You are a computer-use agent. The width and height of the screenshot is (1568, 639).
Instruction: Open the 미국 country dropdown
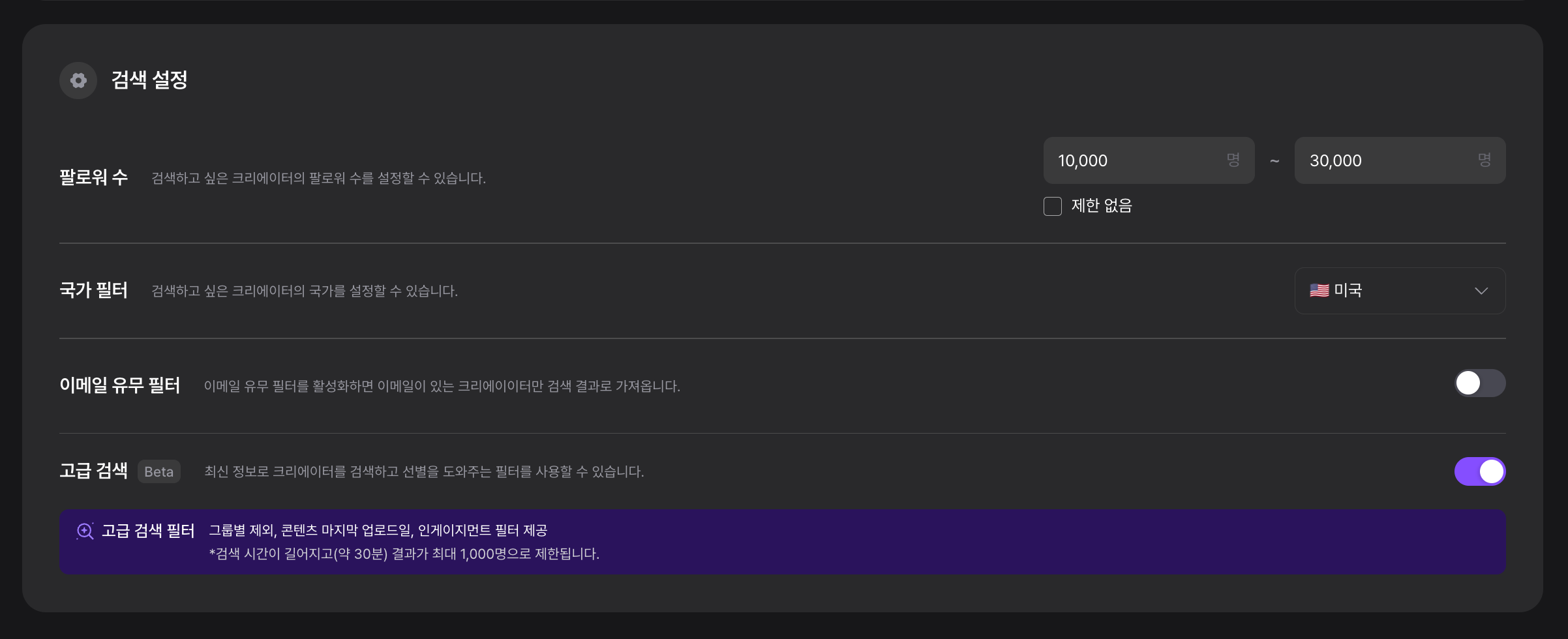1400,291
